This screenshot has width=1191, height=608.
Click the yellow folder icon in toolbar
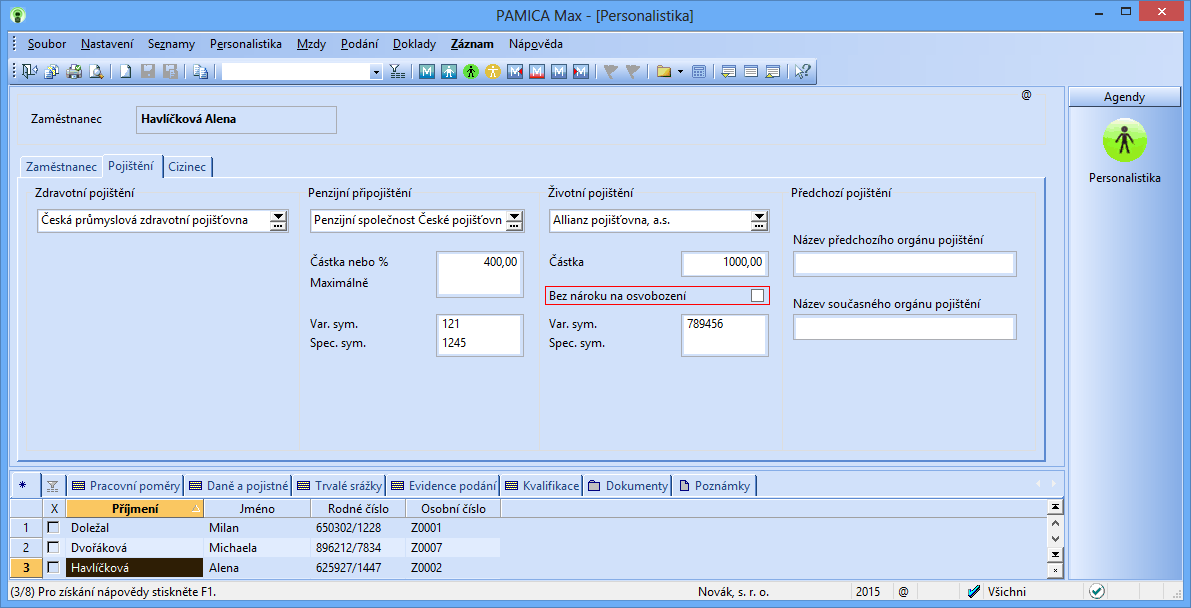click(x=664, y=71)
